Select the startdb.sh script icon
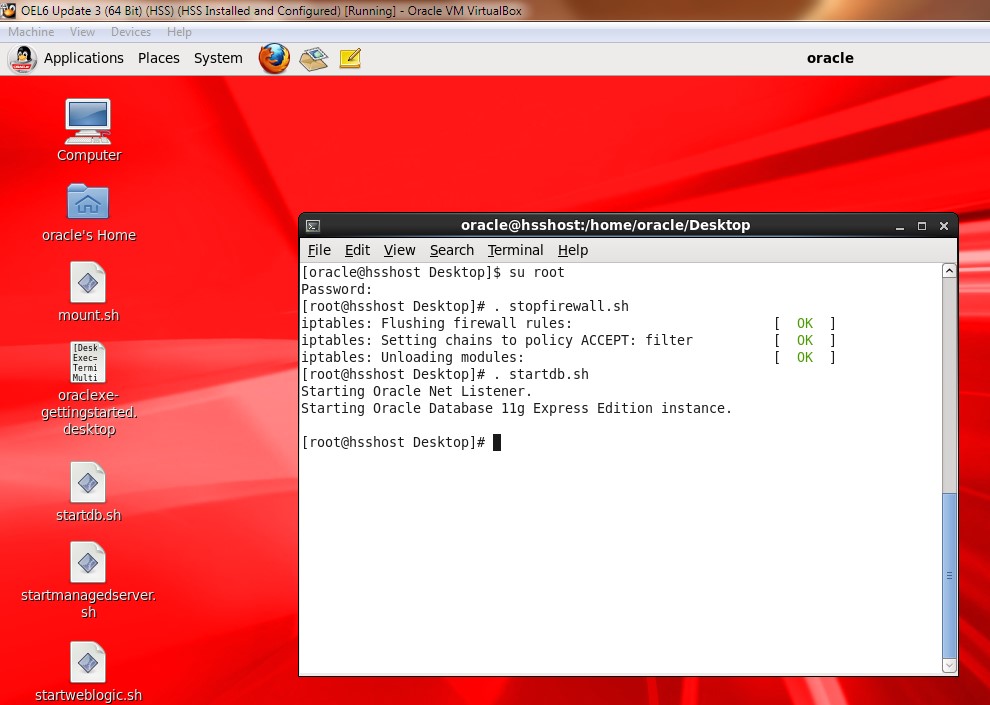Image resolution: width=990 pixels, height=705 pixels. point(88,482)
